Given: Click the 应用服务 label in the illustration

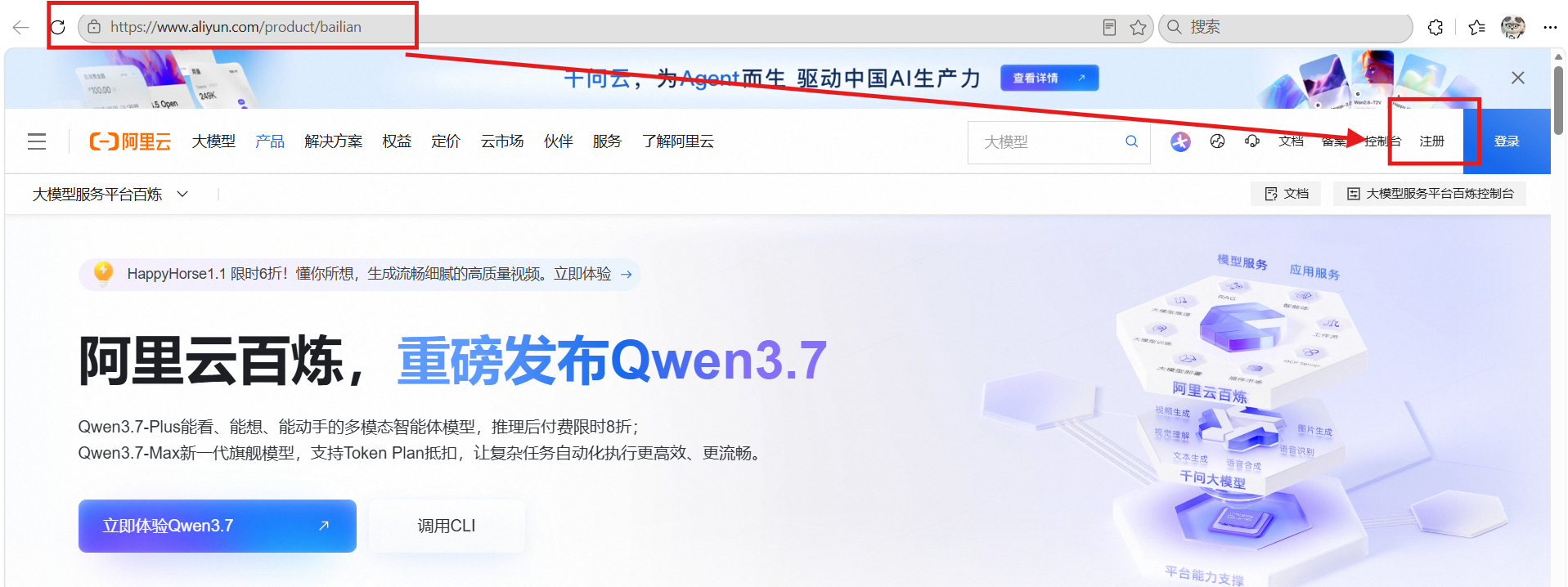Looking at the screenshot, I should [1314, 271].
